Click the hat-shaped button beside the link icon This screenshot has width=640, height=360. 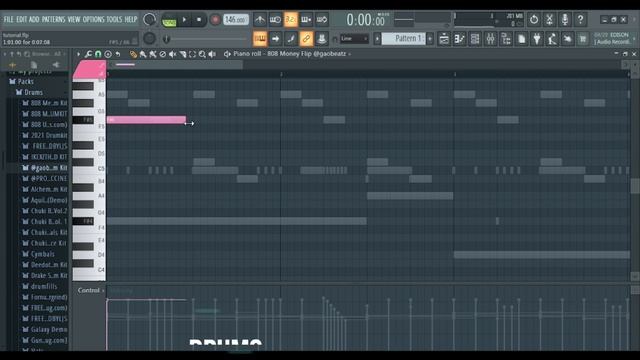pos(322,39)
